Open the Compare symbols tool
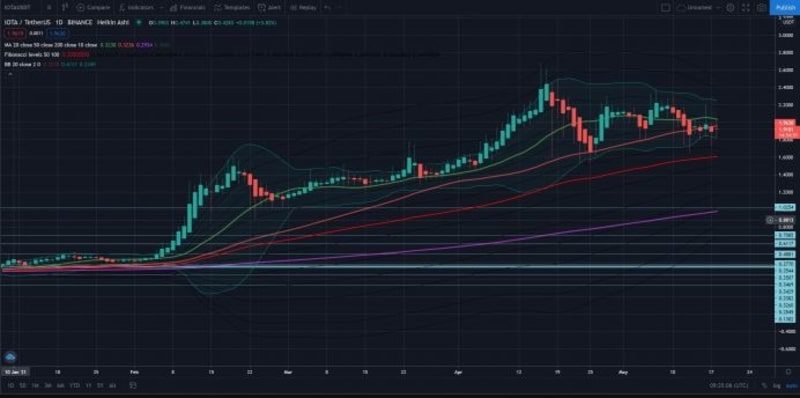 (x=93, y=8)
